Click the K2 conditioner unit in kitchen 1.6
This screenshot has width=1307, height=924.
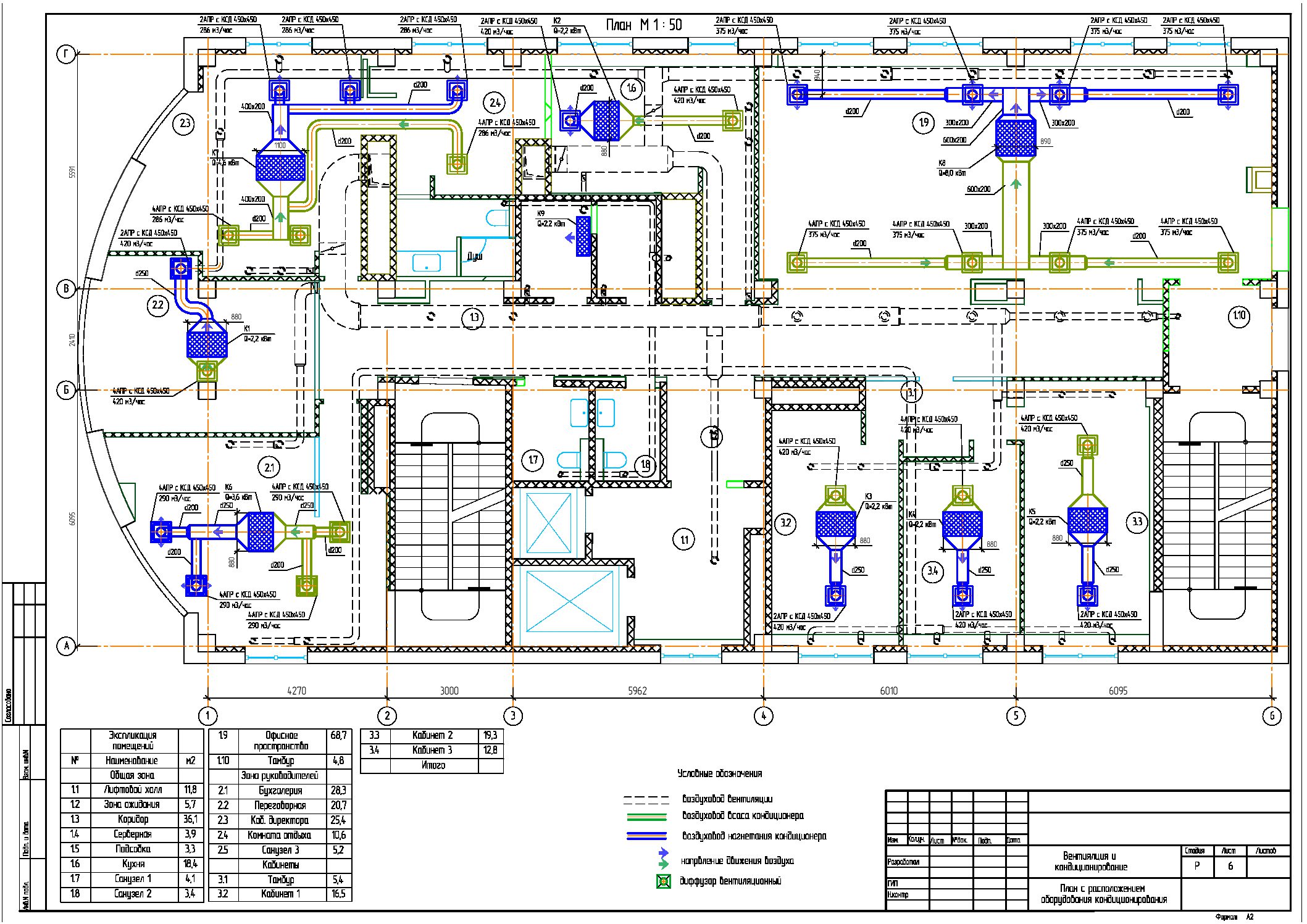point(606,120)
